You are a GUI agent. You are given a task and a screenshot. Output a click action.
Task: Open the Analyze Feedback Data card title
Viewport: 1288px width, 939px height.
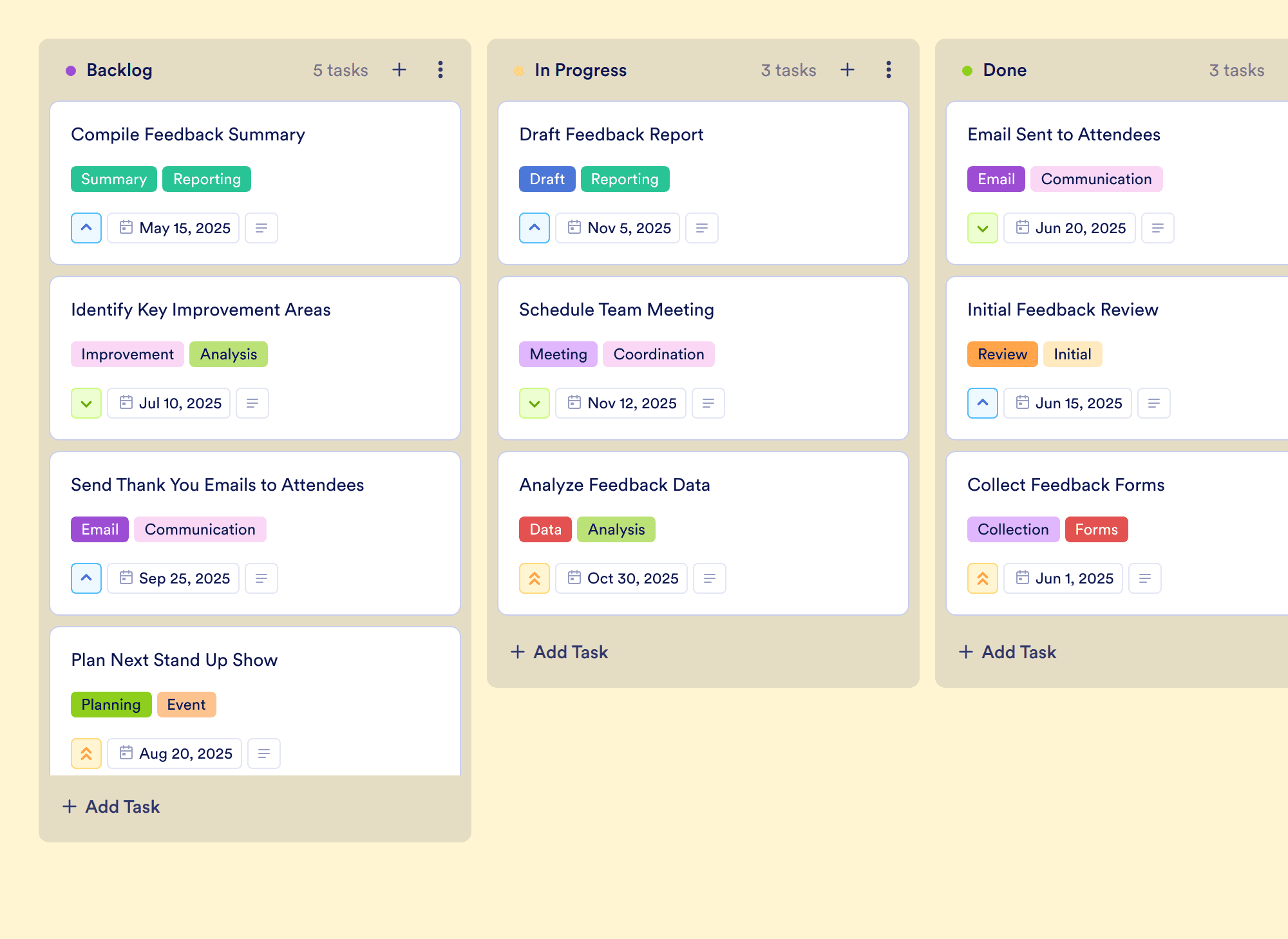tap(615, 485)
